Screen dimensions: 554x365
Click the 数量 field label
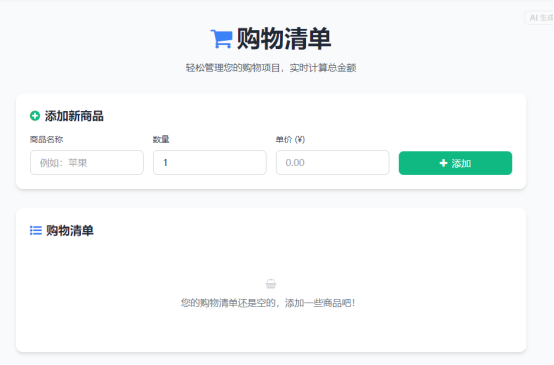pos(161,140)
